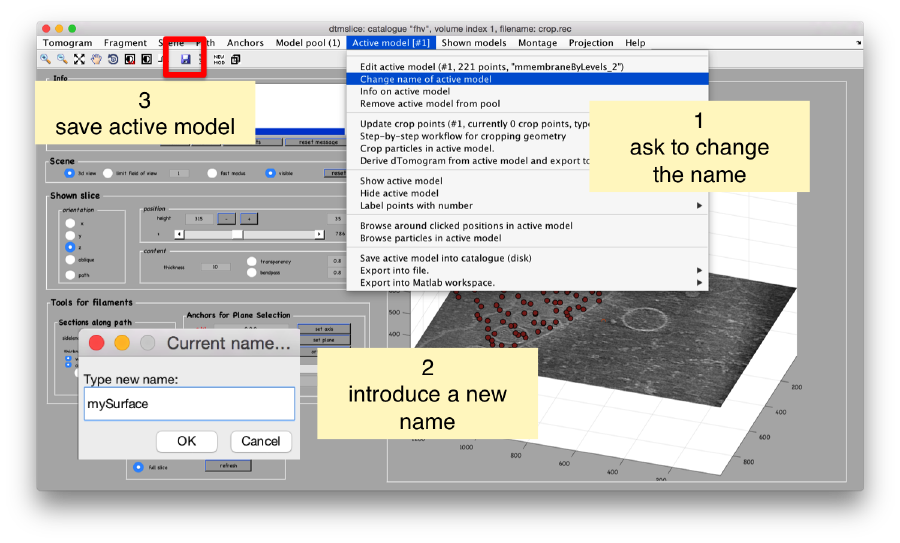Click the NEW MOD toolbar icon
The image size is (900, 543).
218,60
